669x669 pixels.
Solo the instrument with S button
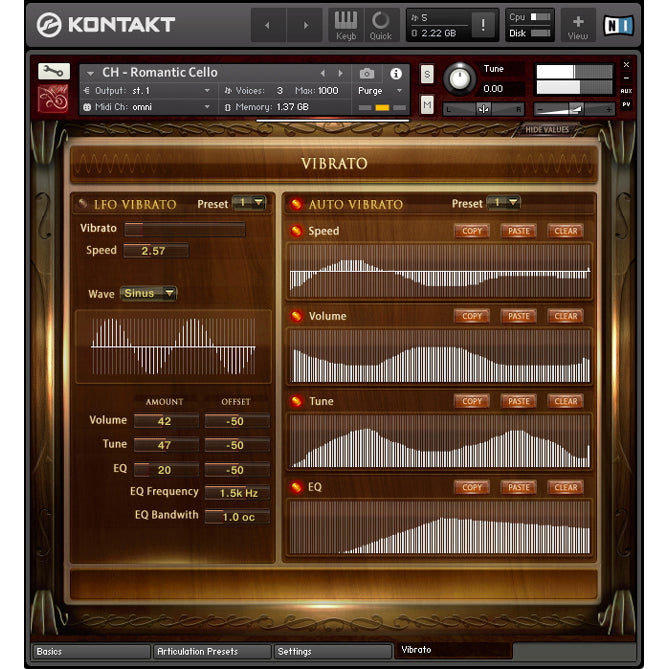pos(427,74)
